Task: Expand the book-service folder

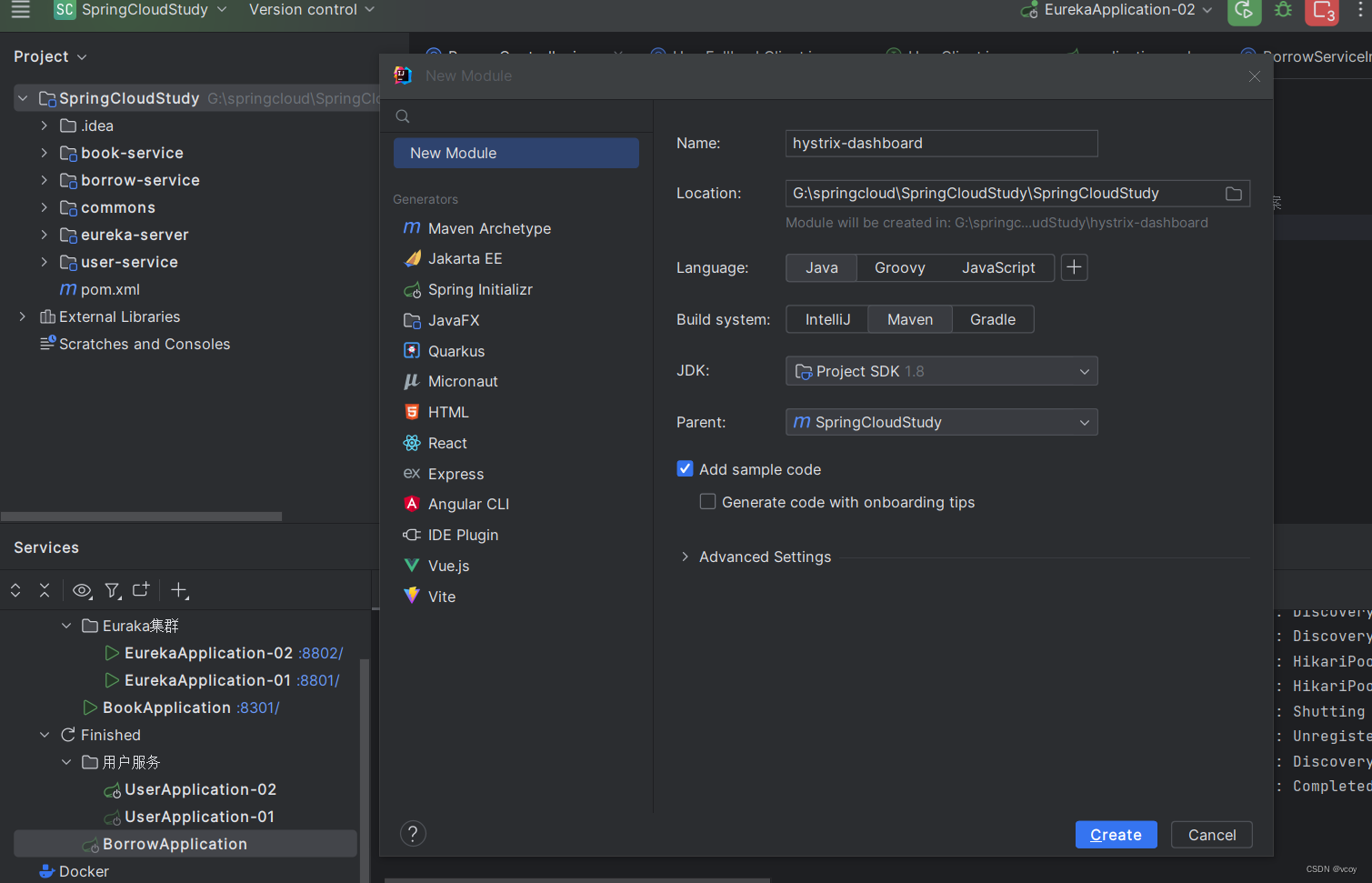Action: (x=44, y=153)
